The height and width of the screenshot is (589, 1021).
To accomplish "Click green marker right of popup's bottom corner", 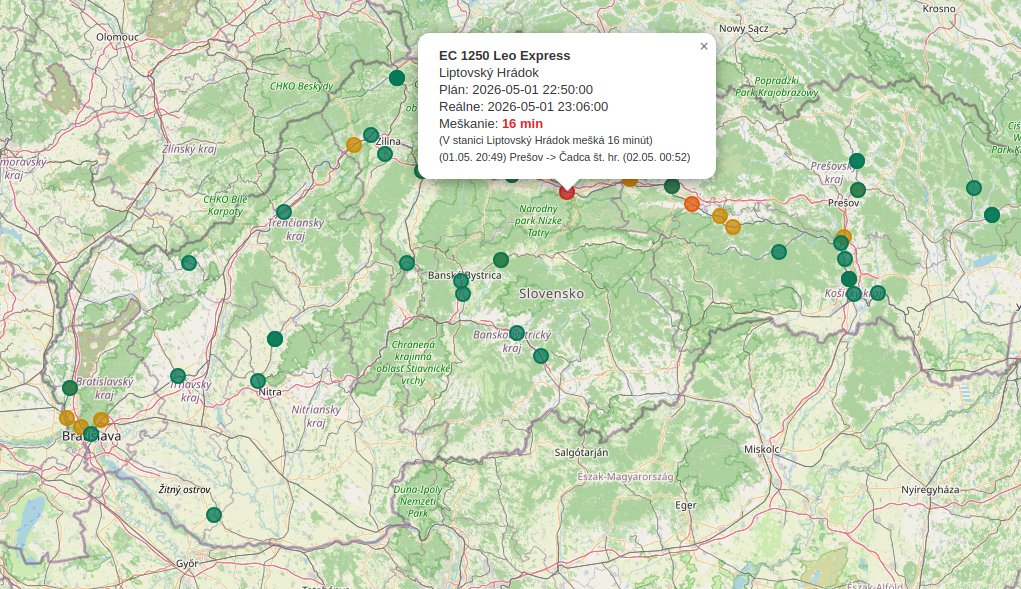I will coord(672,186).
